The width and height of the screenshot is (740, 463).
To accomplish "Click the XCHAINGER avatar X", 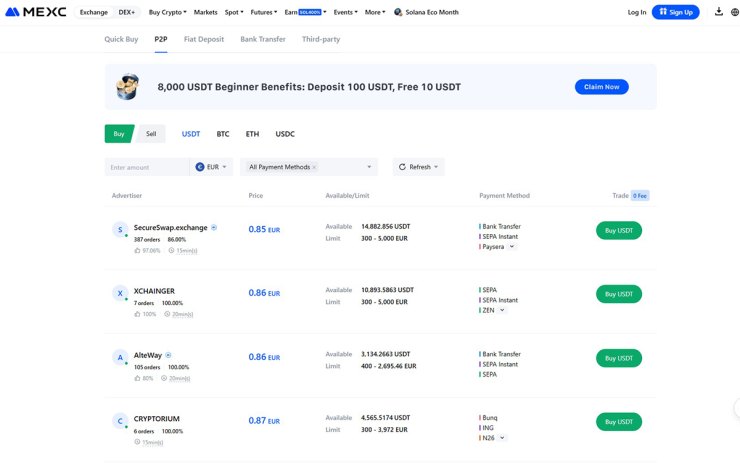I will 120,293.
